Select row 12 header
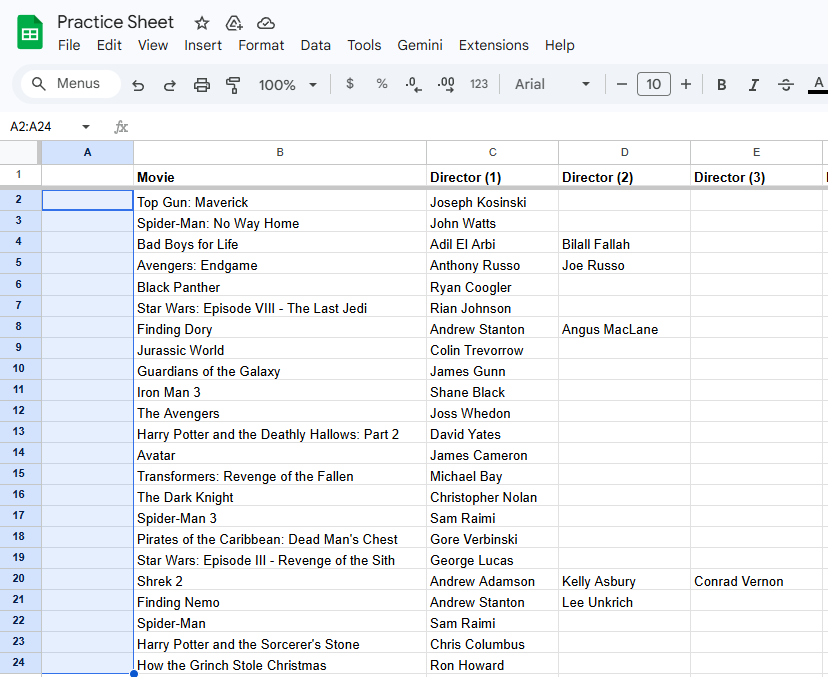Viewport: 828px width, 677px height. point(19,411)
